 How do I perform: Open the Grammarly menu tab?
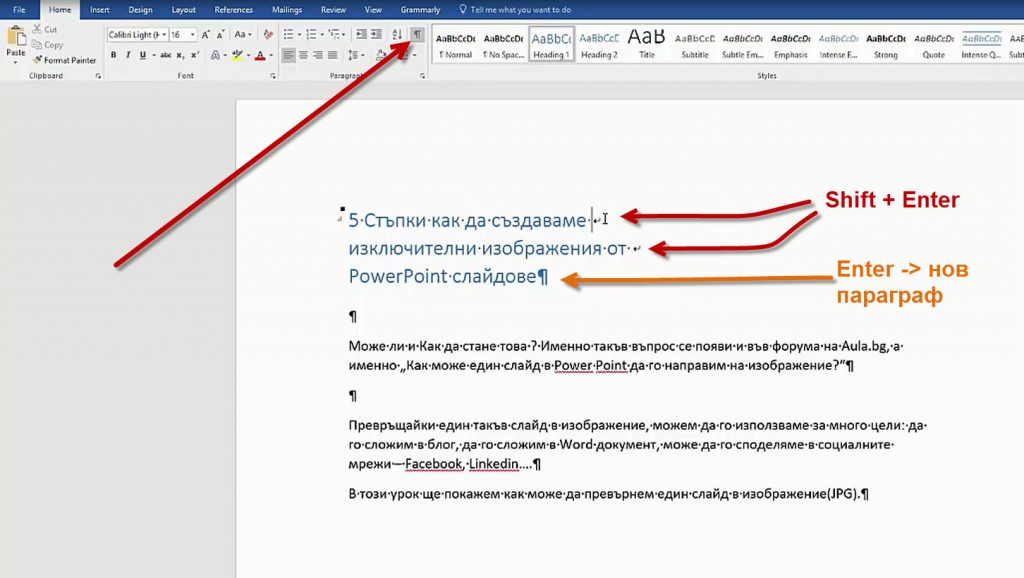tap(420, 9)
